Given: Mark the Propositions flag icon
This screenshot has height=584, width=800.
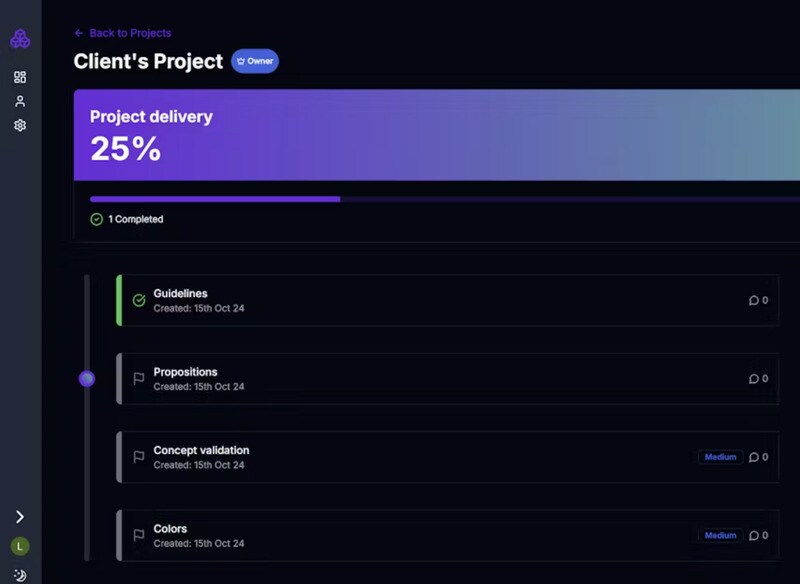Looking at the screenshot, I should click(139, 379).
